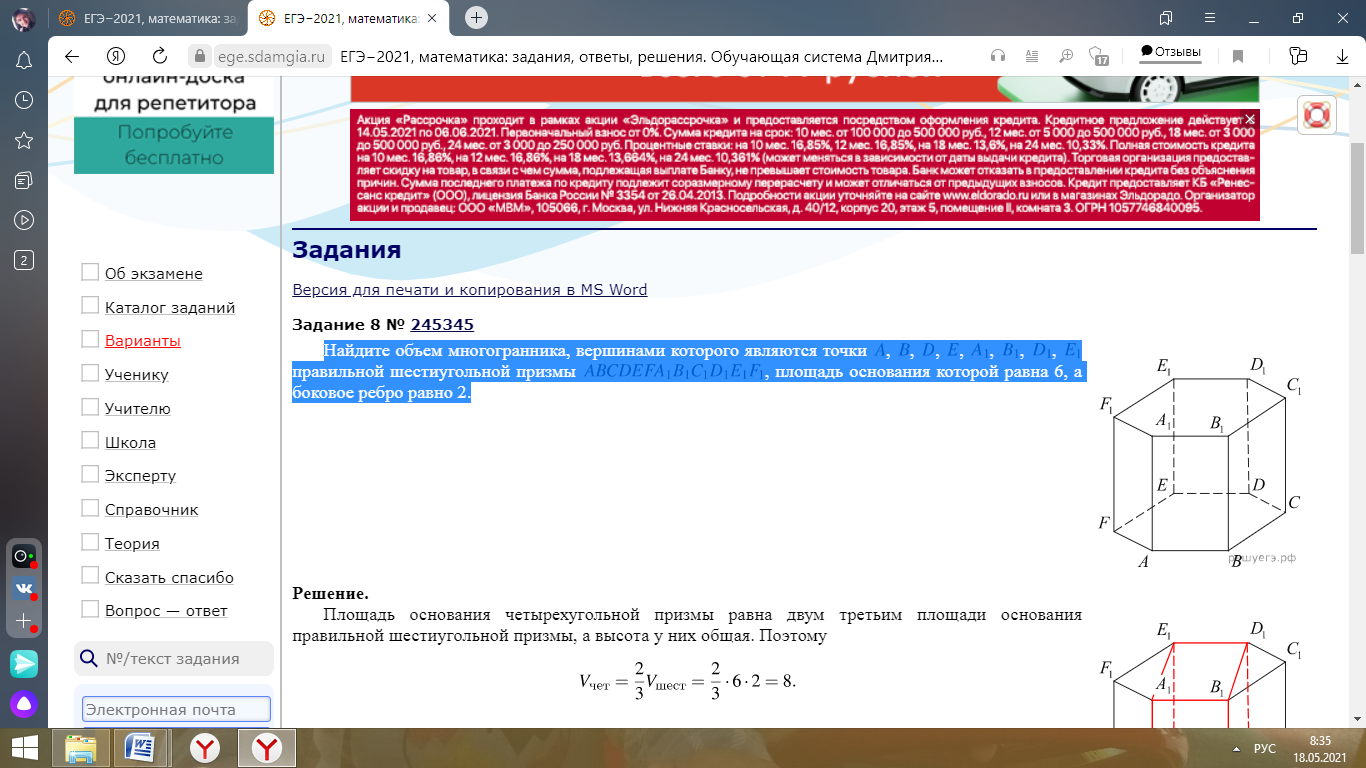This screenshot has width=1366, height=768.
Task: Open File Explorer from the taskbar
Action: tap(81, 747)
